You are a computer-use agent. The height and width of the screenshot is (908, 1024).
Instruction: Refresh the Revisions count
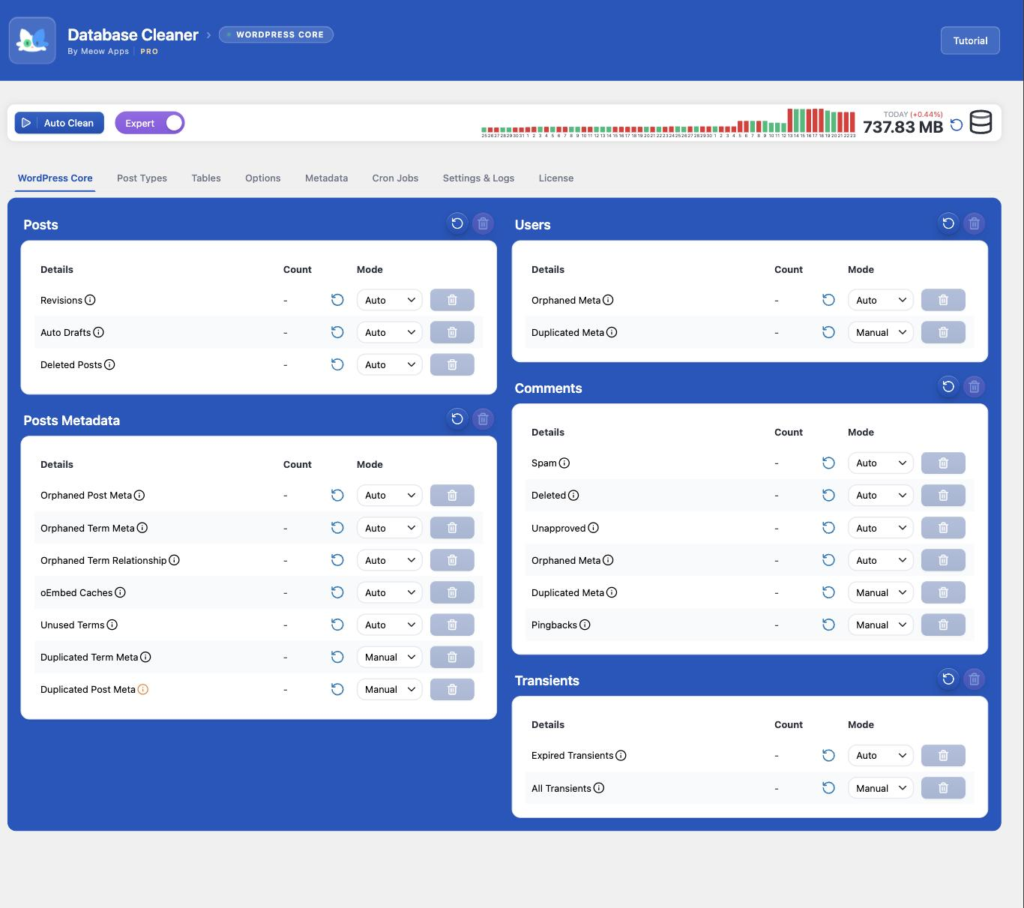(337, 300)
